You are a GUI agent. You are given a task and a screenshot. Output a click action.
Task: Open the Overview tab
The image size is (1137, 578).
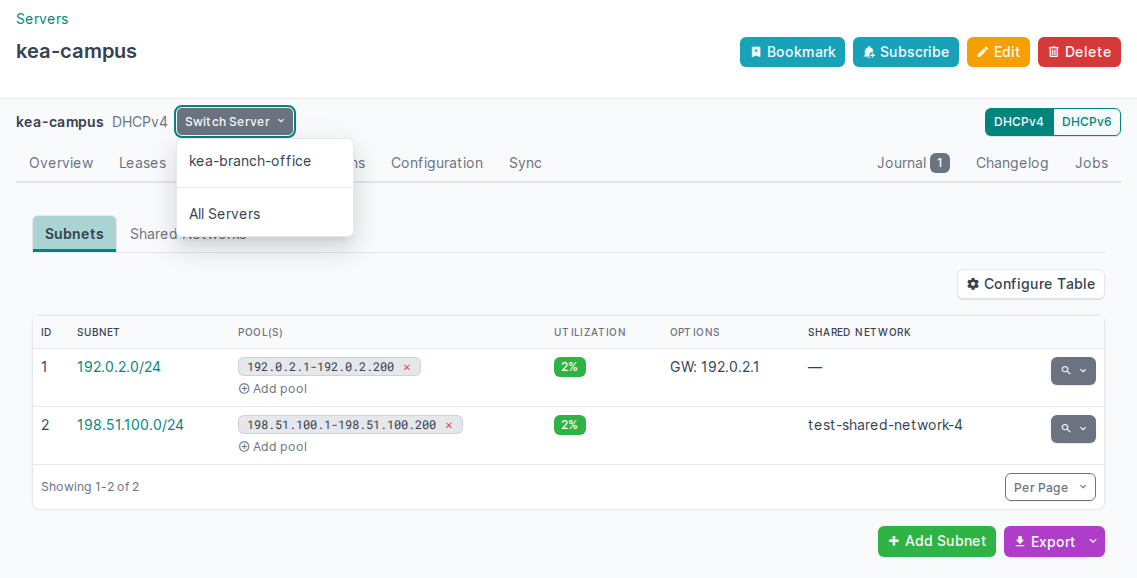pos(61,163)
